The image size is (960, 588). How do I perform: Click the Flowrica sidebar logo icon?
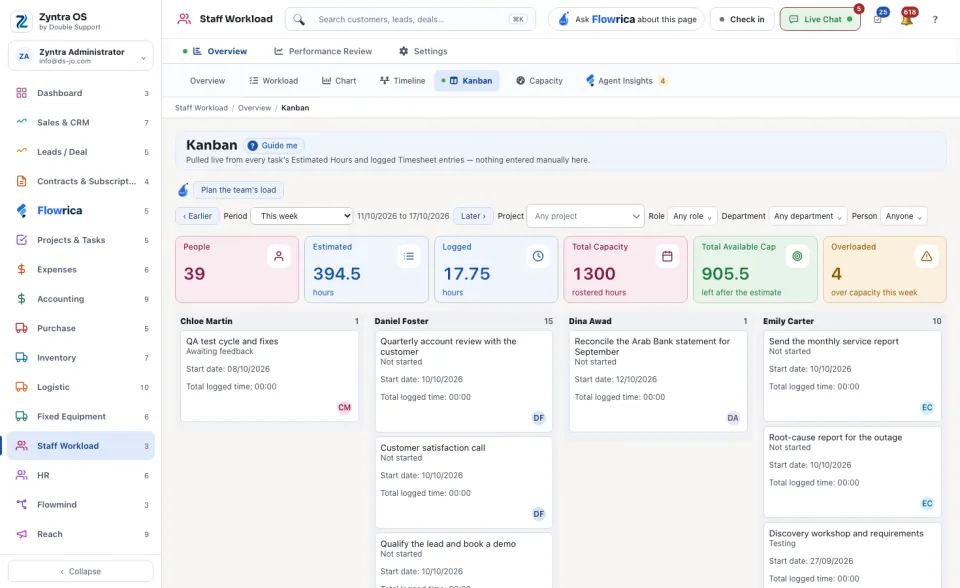pyautogui.click(x=21, y=210)
